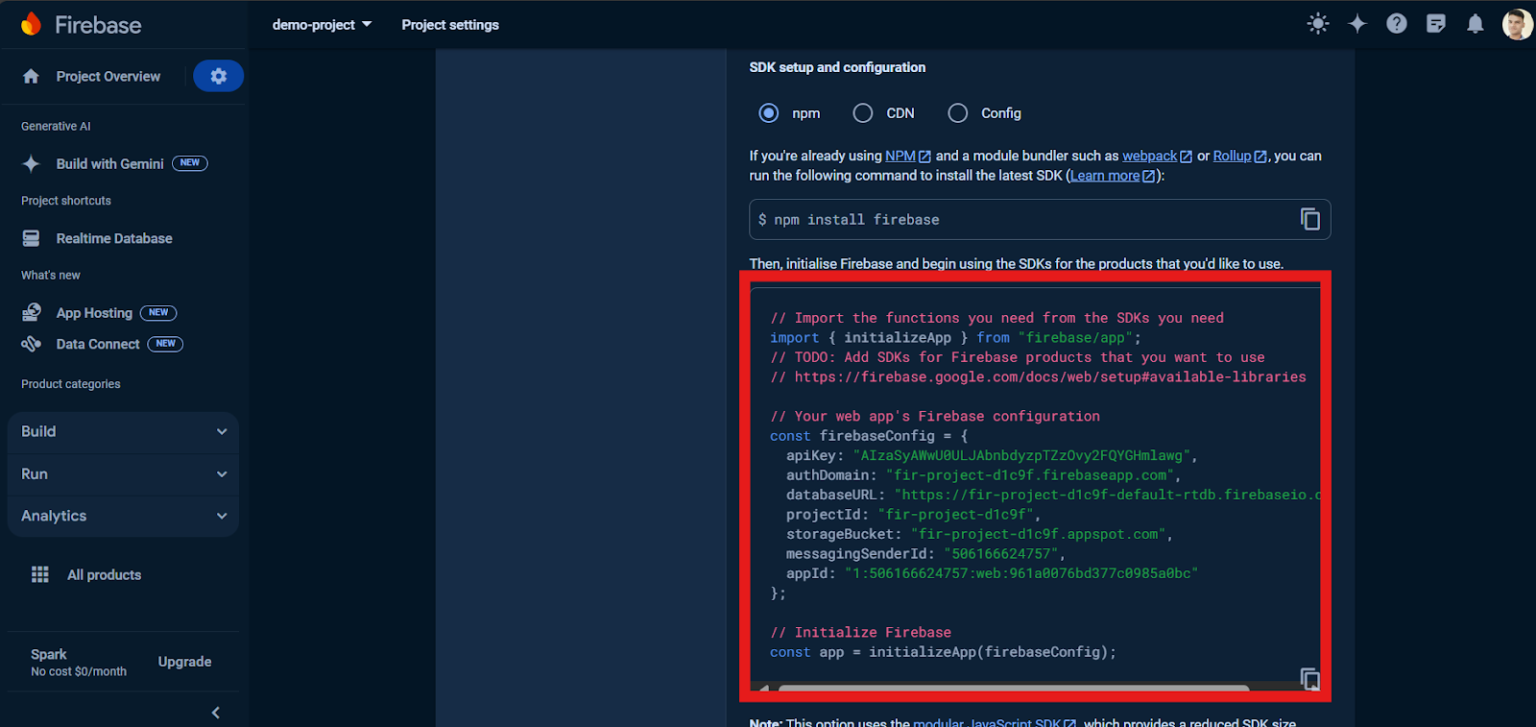Click the Upgrade plan link

(184, 661)
